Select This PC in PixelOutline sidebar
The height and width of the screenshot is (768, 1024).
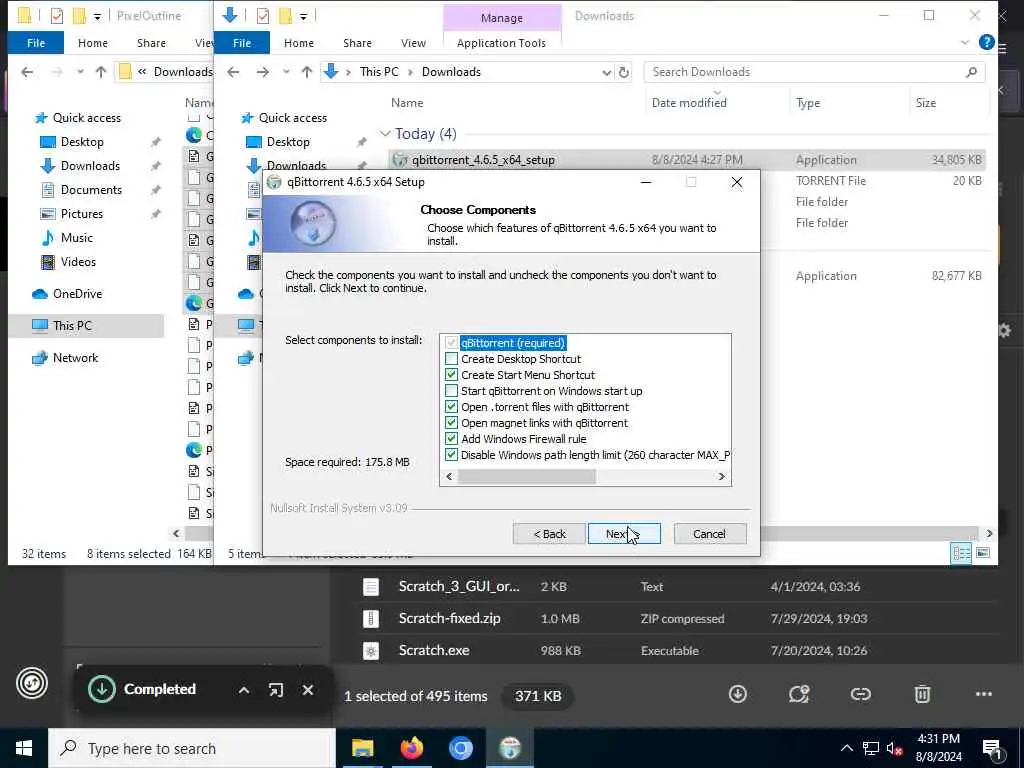[72, 325]
